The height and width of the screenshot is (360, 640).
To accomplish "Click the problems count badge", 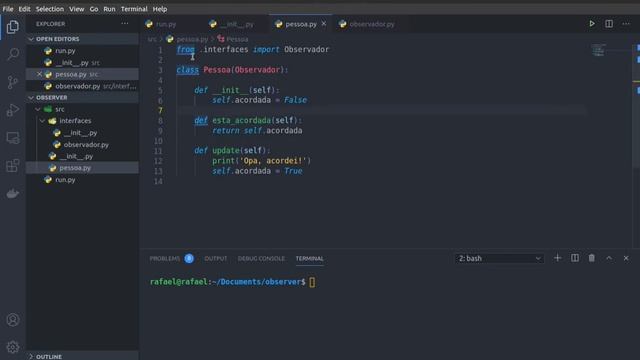I will (189, 258).
